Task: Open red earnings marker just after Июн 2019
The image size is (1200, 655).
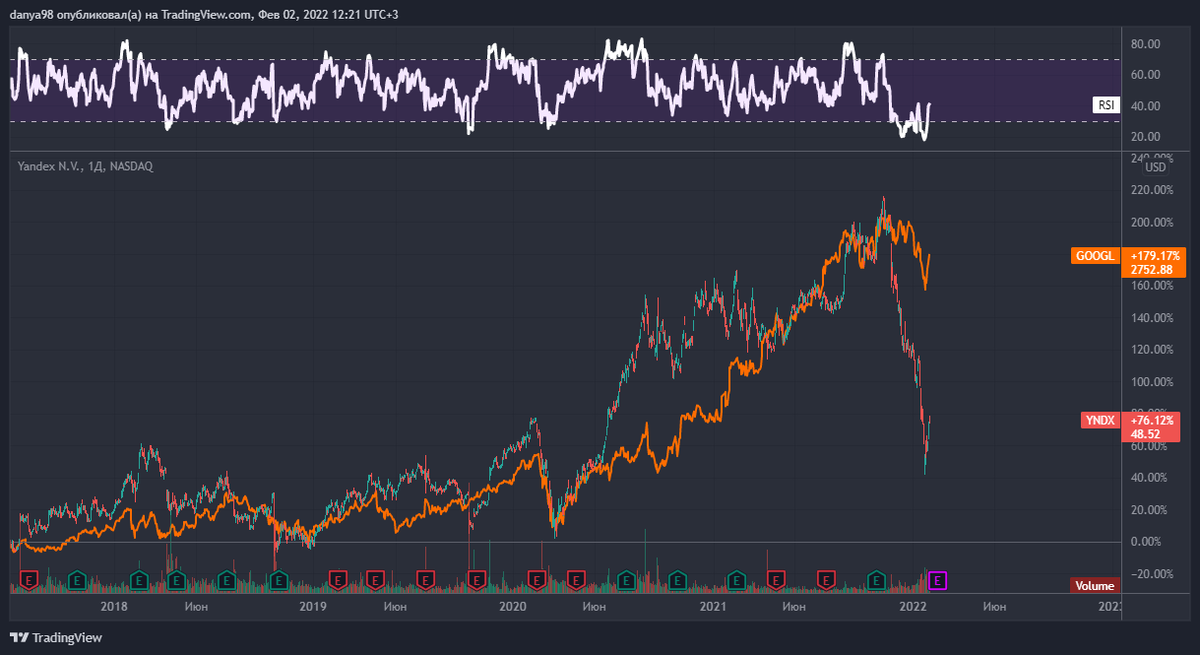Action: (x=425, y=580)
